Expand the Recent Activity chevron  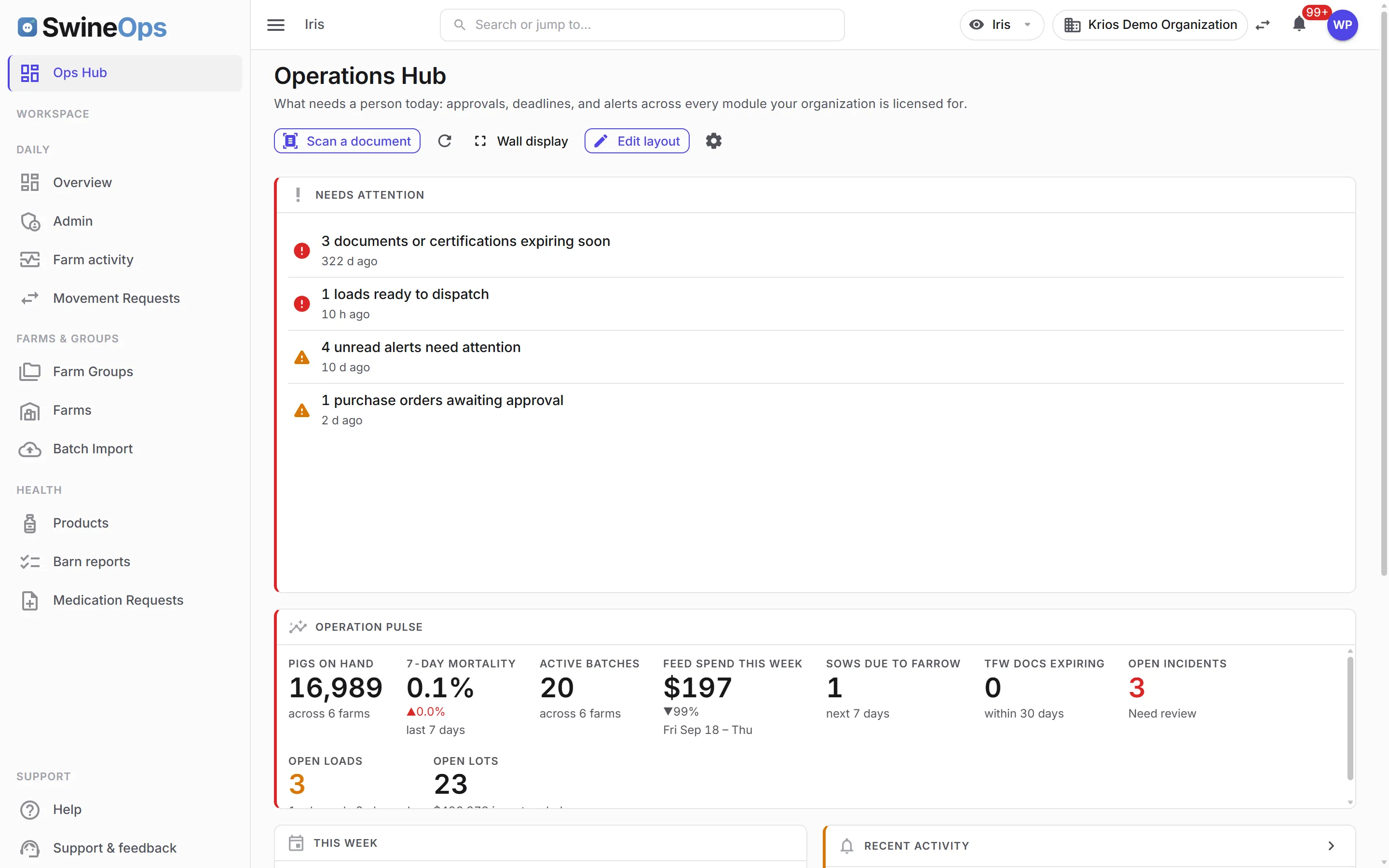tap(1331, 846)
